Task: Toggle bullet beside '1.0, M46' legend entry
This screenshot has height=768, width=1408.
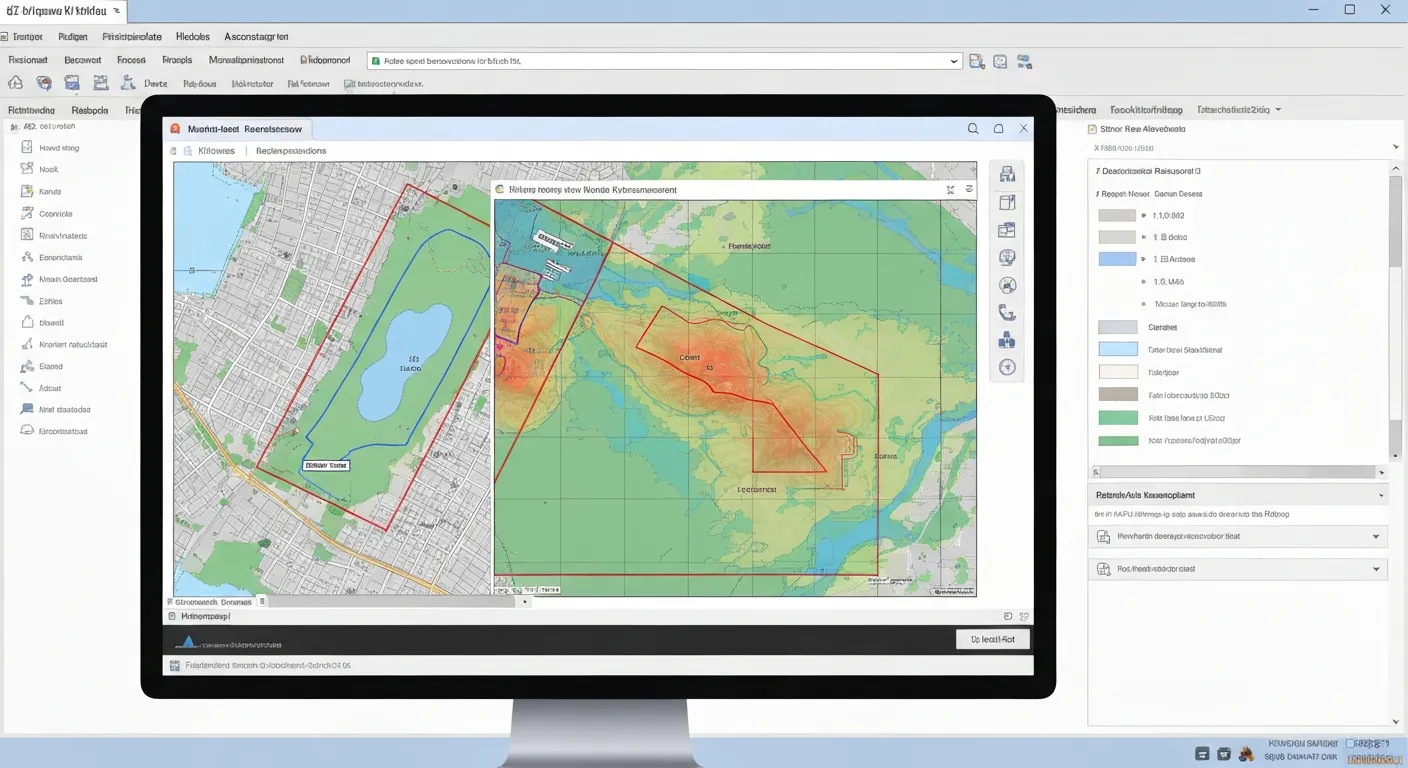Action: (x=1144, y=282)
